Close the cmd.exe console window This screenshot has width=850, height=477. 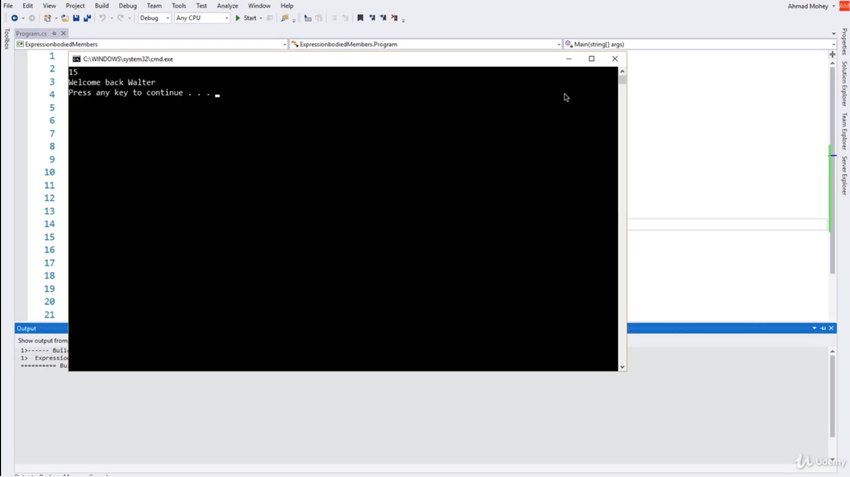(615, 59)
